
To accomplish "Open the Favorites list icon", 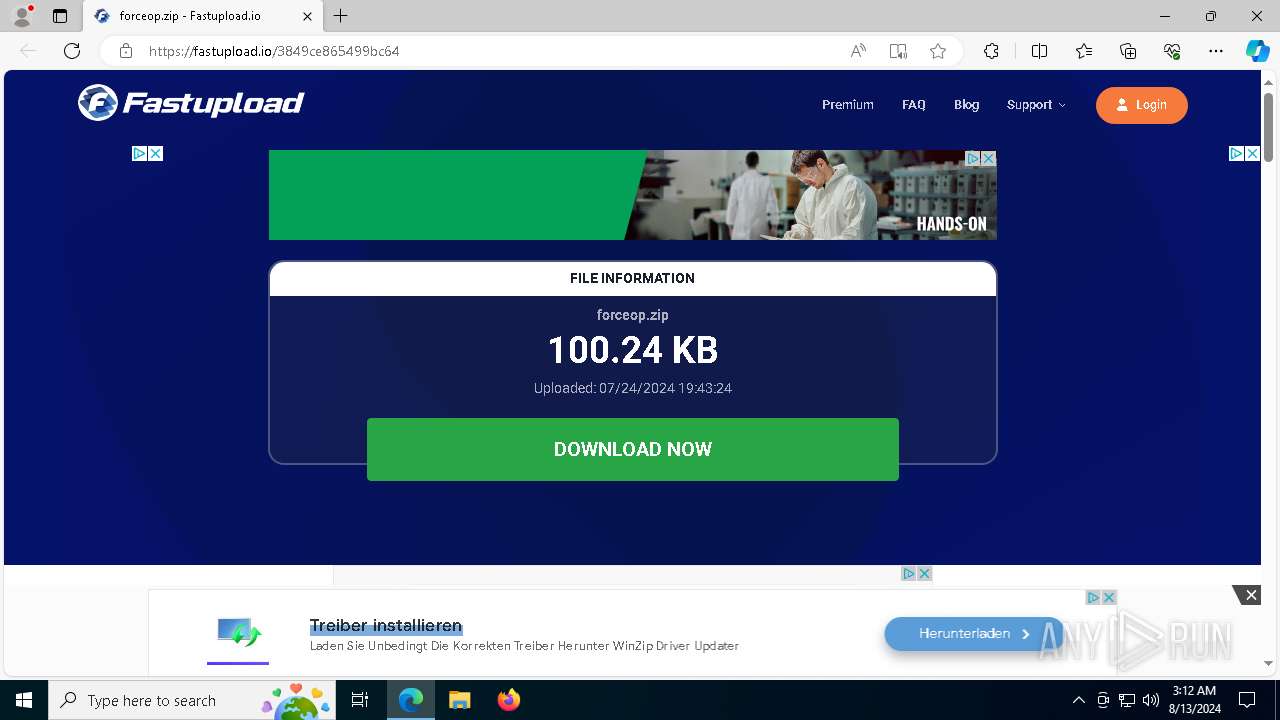I will [1084, 51].
